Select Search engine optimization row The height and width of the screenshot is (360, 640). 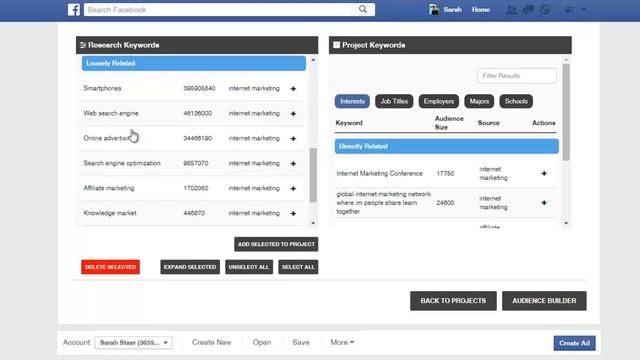193,163
